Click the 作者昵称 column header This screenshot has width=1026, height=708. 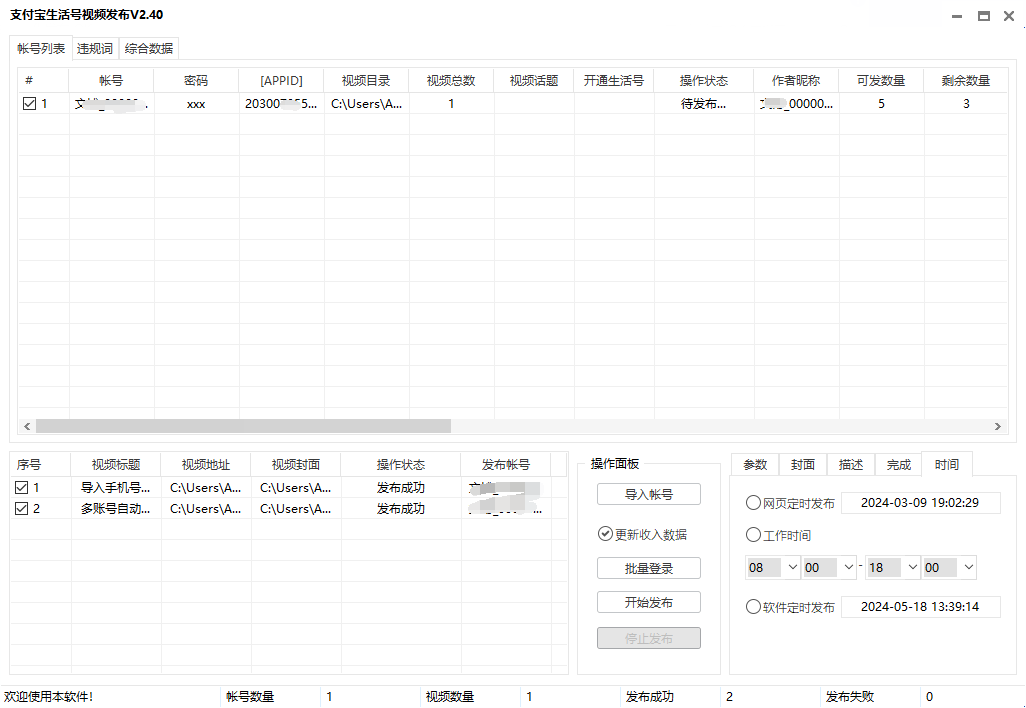(x=796, y=80)
